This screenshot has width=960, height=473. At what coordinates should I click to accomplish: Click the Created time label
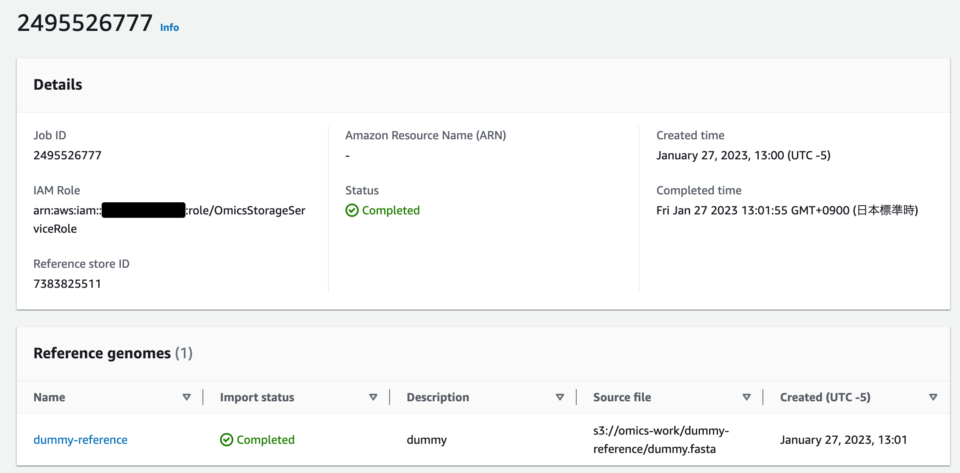tap(690, 135)
